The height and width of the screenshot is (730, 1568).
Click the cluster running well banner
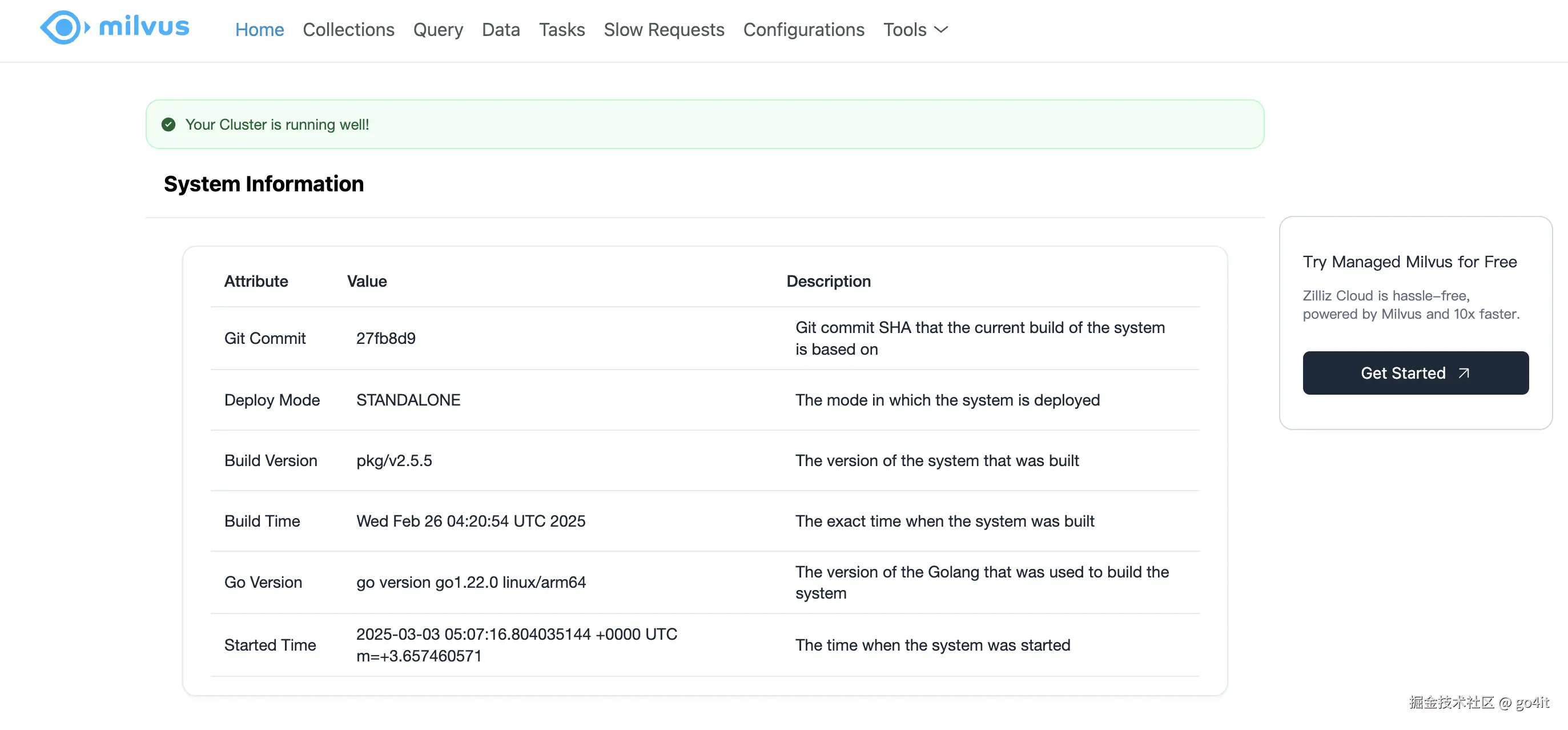pyautogui.click(x=704, y=125)
